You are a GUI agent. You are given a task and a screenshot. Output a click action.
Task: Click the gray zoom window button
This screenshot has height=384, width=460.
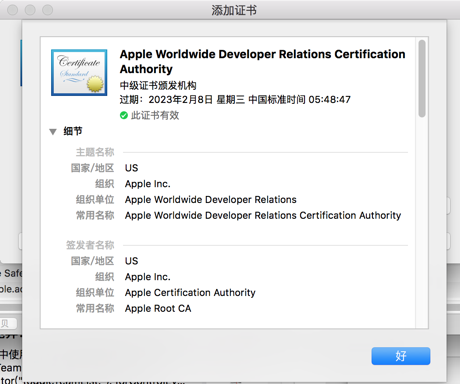tap(47, 10)
